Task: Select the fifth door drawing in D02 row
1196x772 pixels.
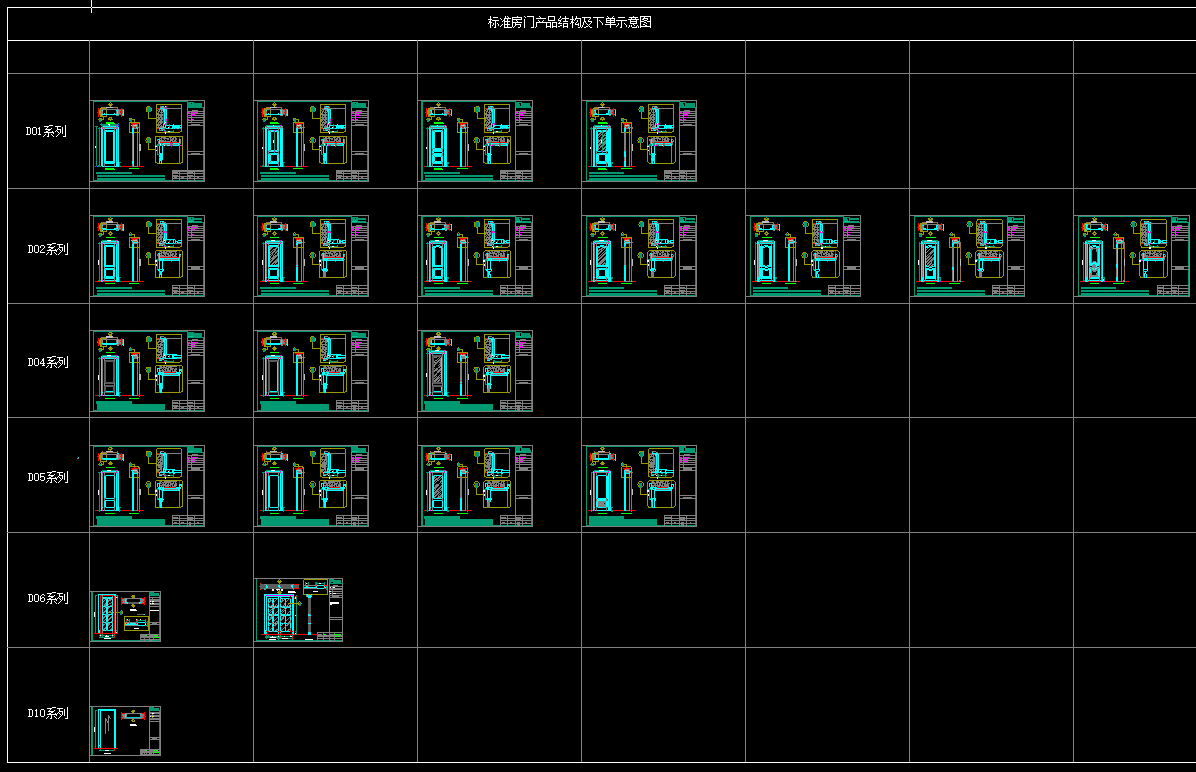Action: coord(804,256)
